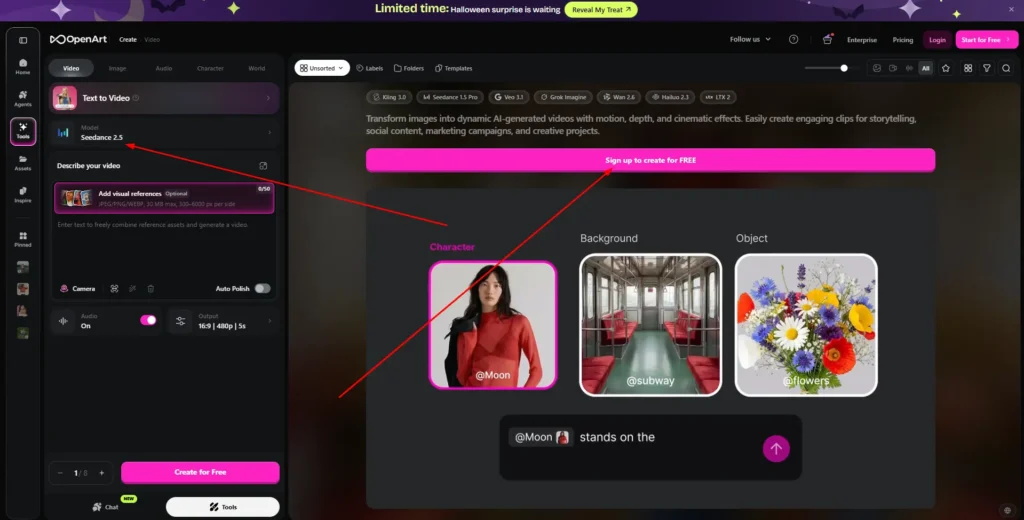Clear prompt with the trash icon
The image size is (1024, 520).
(x=151, y=289)
